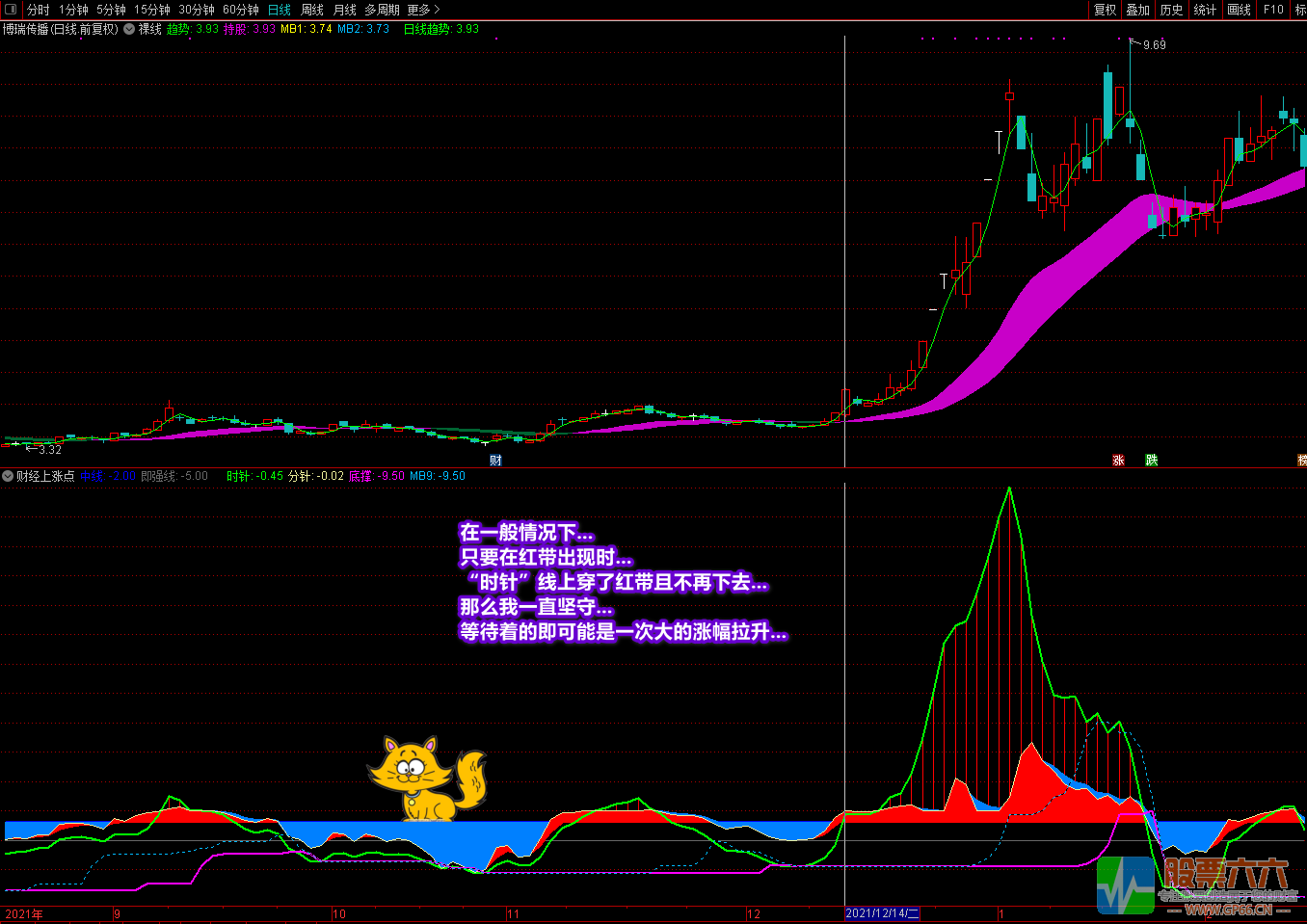This screenshot has width=1307, height=924.
Task: Expand the 更多 periods menu
Action: point(422,10)
